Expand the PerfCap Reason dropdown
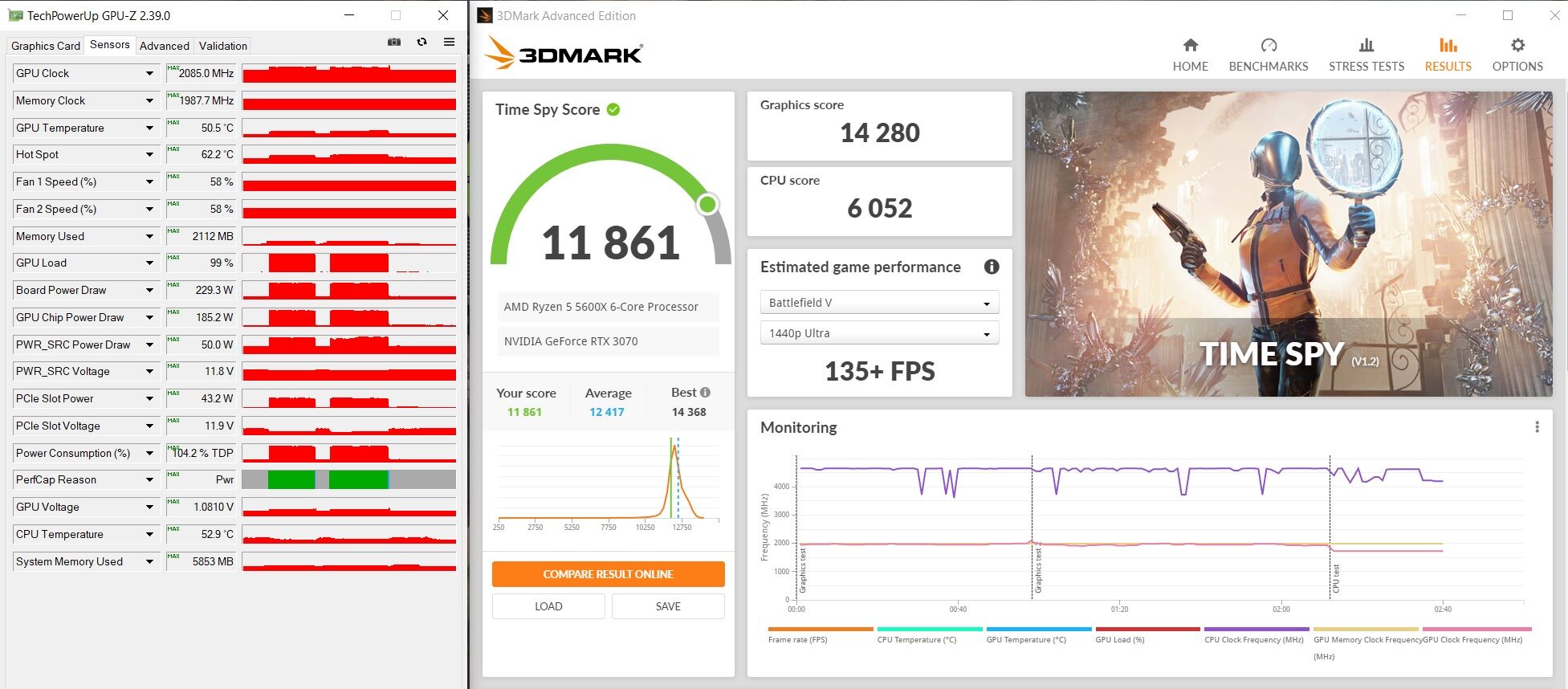The image size is (1568, 689). (x=149, y=480)
